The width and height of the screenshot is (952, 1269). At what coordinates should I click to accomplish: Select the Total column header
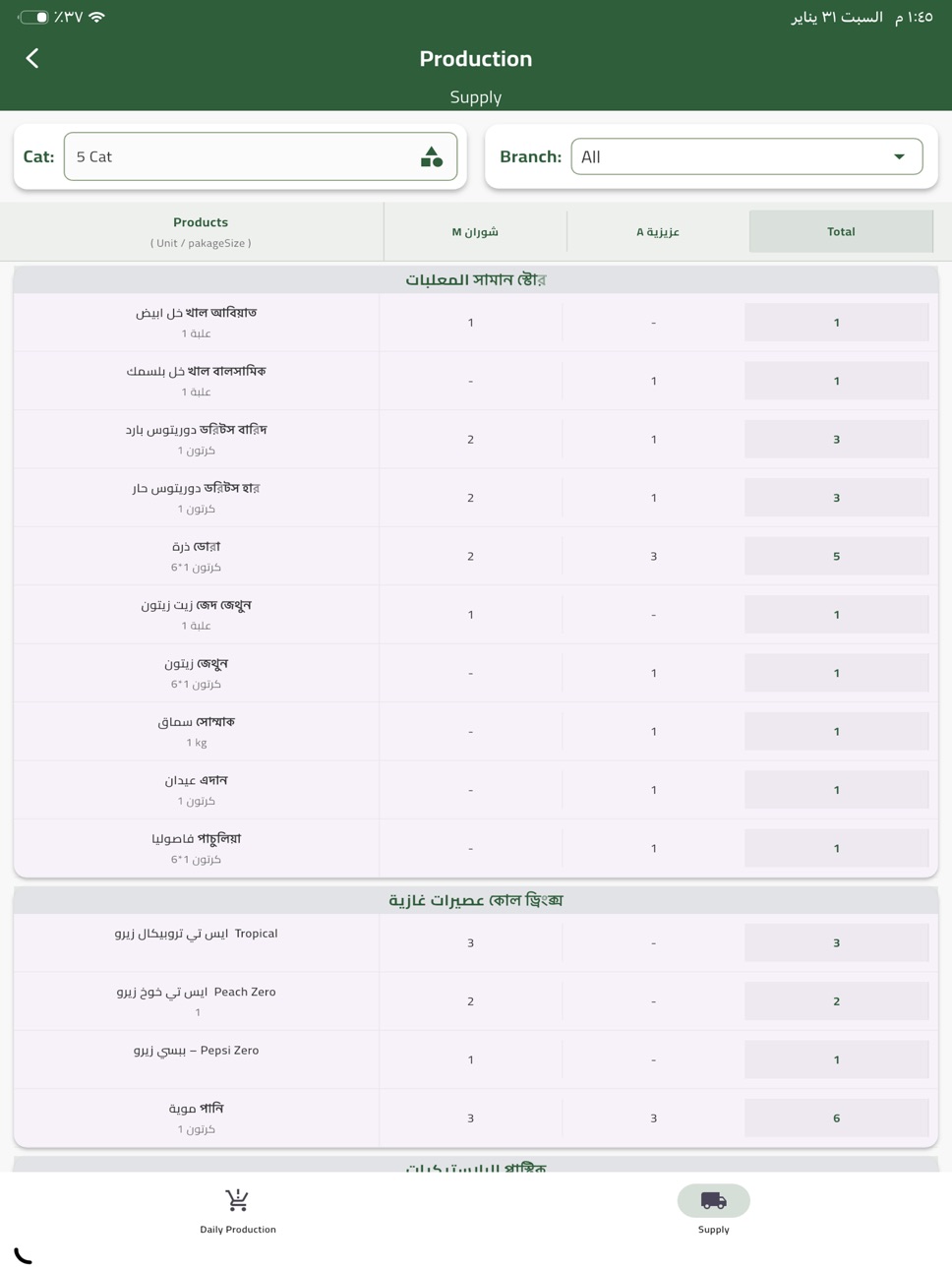(x=841, y=231)
